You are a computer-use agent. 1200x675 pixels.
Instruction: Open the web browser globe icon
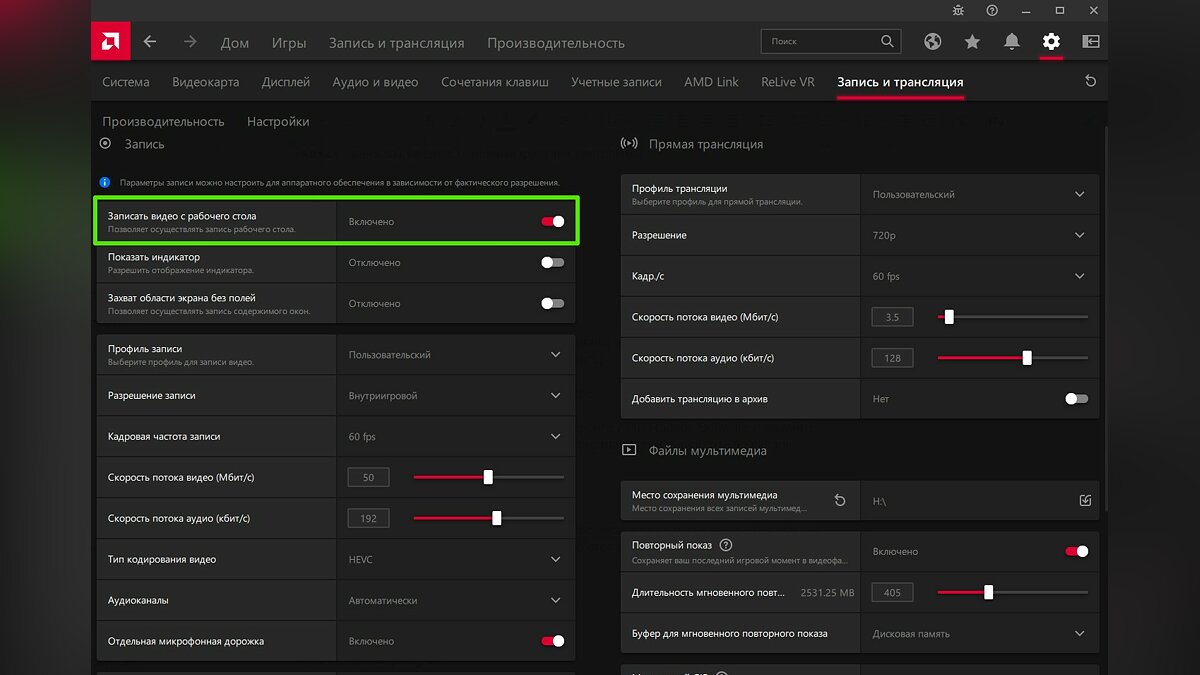pyautogui.click(x=933, y=42)
